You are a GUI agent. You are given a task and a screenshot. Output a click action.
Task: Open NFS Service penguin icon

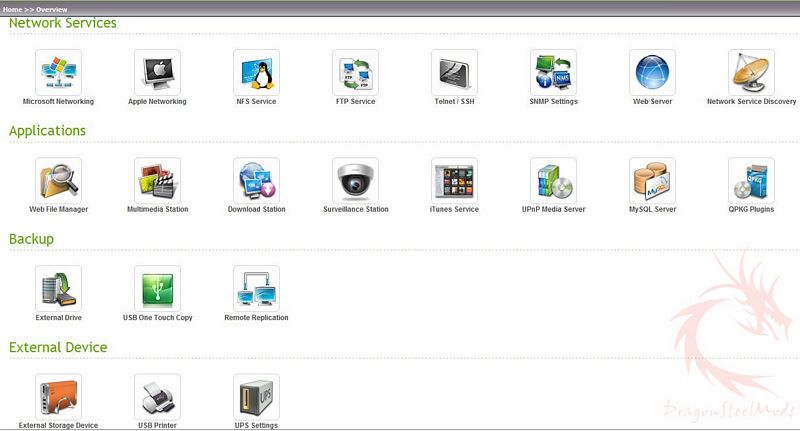click(256, 72)
